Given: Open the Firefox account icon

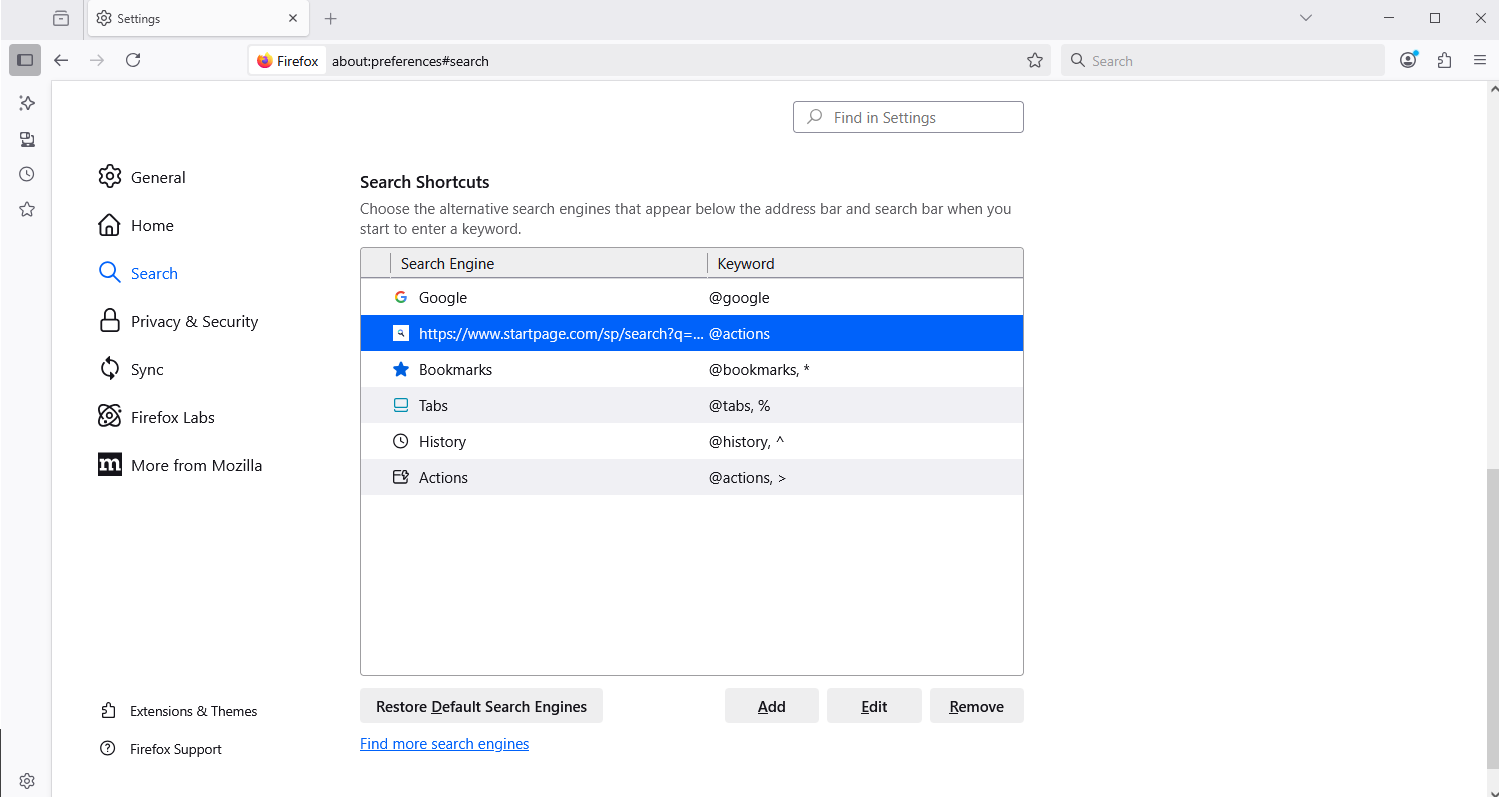Looking at the screenshot, I should (x=1408, y=60).
